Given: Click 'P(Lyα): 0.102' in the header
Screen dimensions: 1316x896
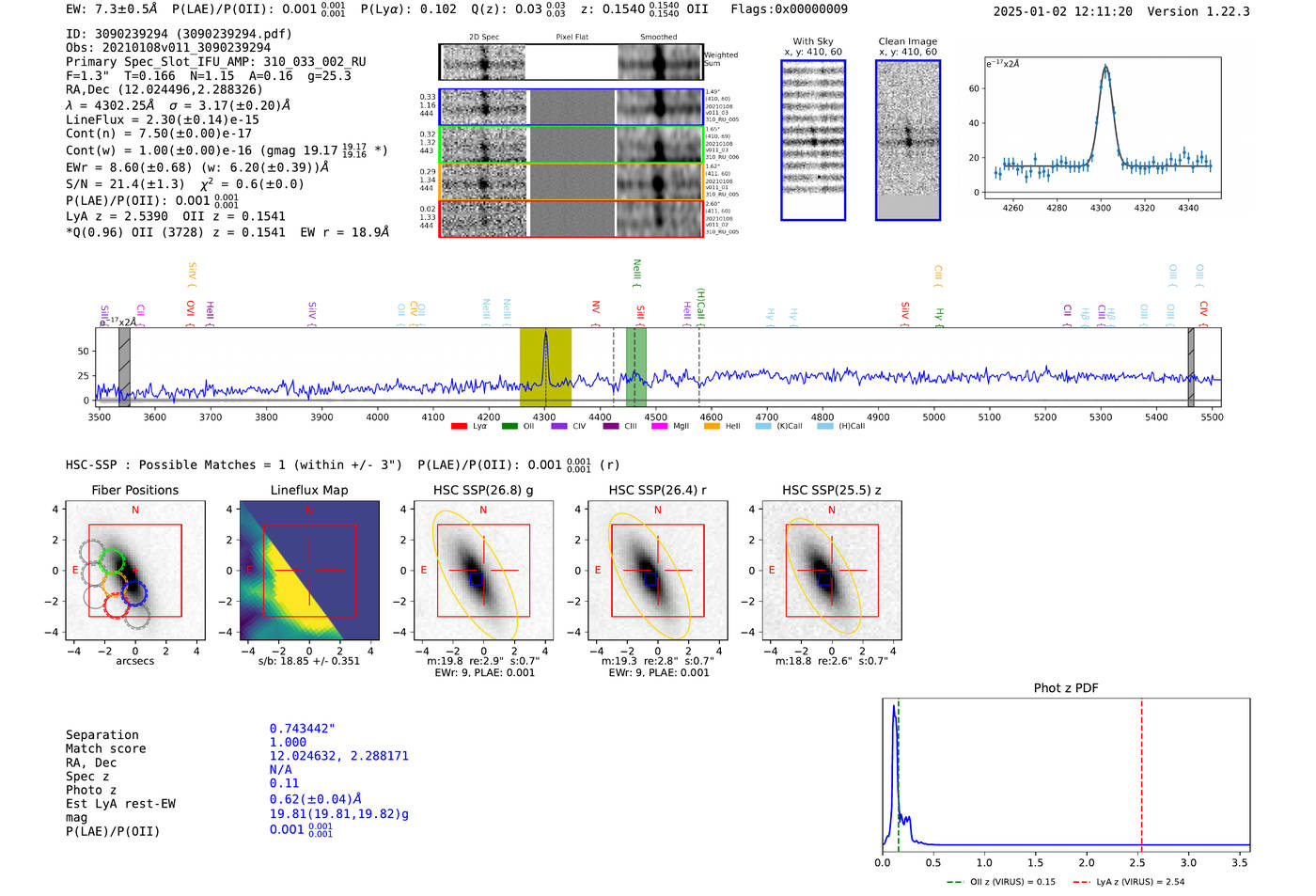Looking at the screenshot, I should (x=409, y=9).
